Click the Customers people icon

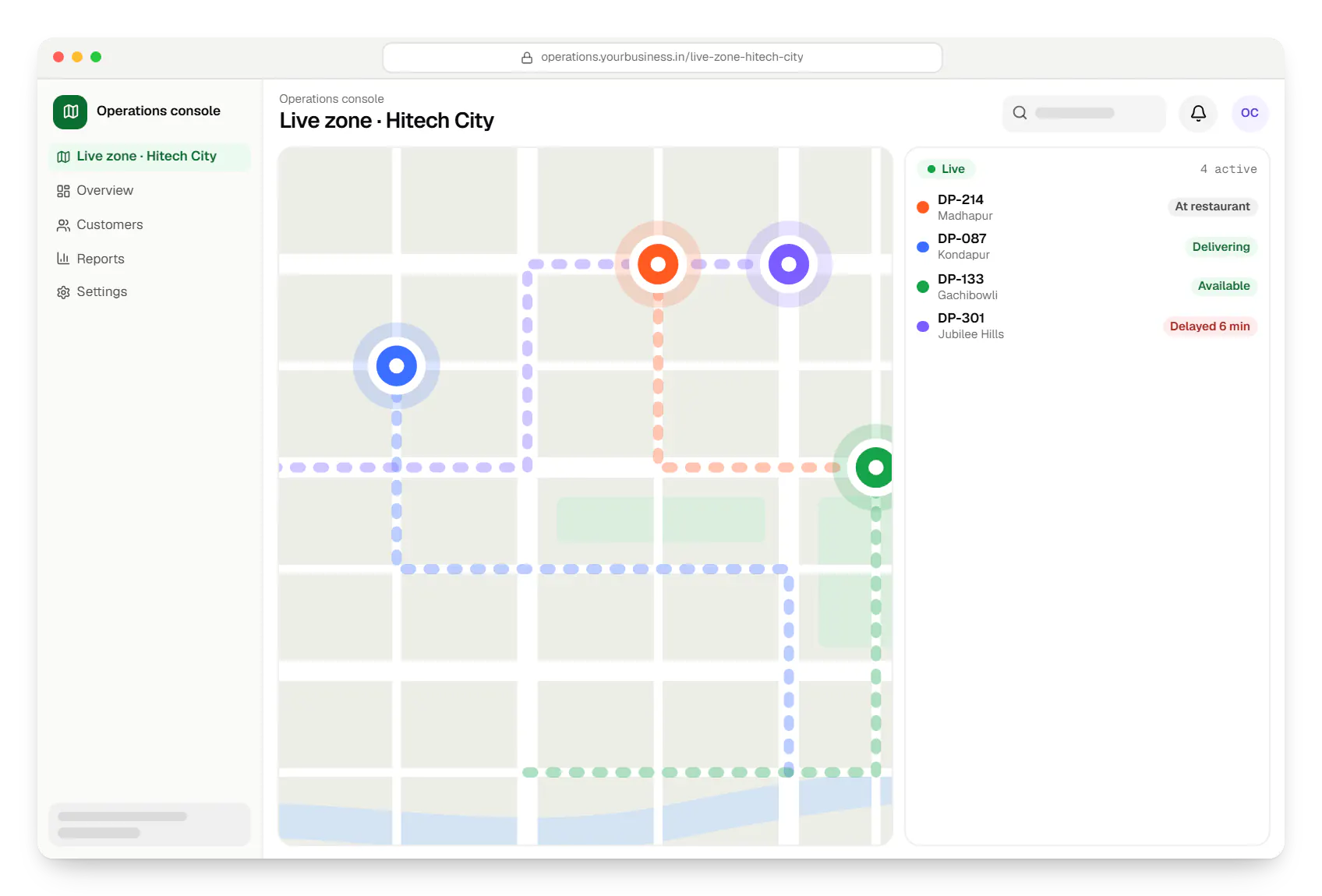tap(63, 225)
